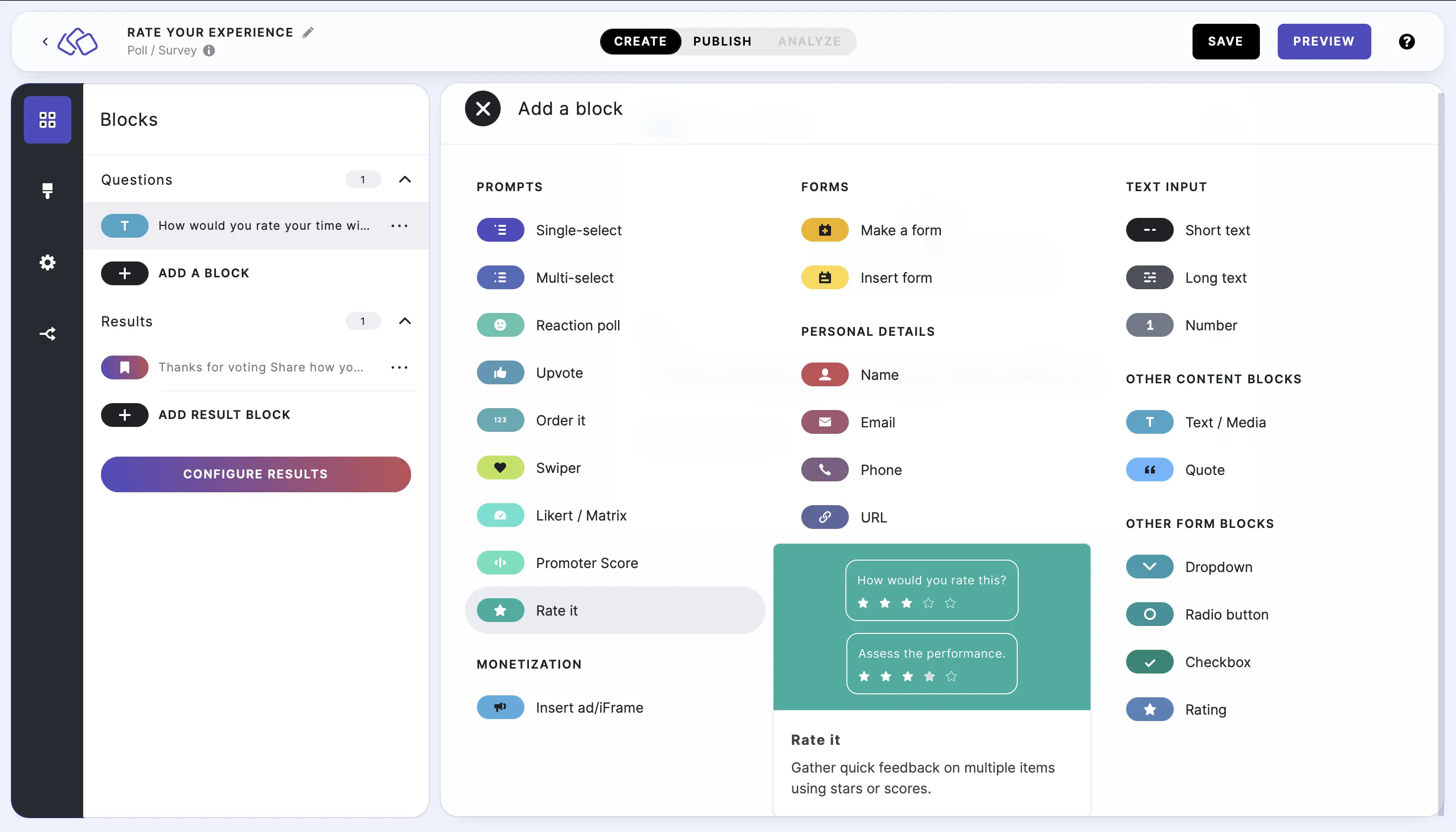Viewport: 1456px width, 832px height.
Task: Click the Multi-select block icon
Action: click(501, 278)
